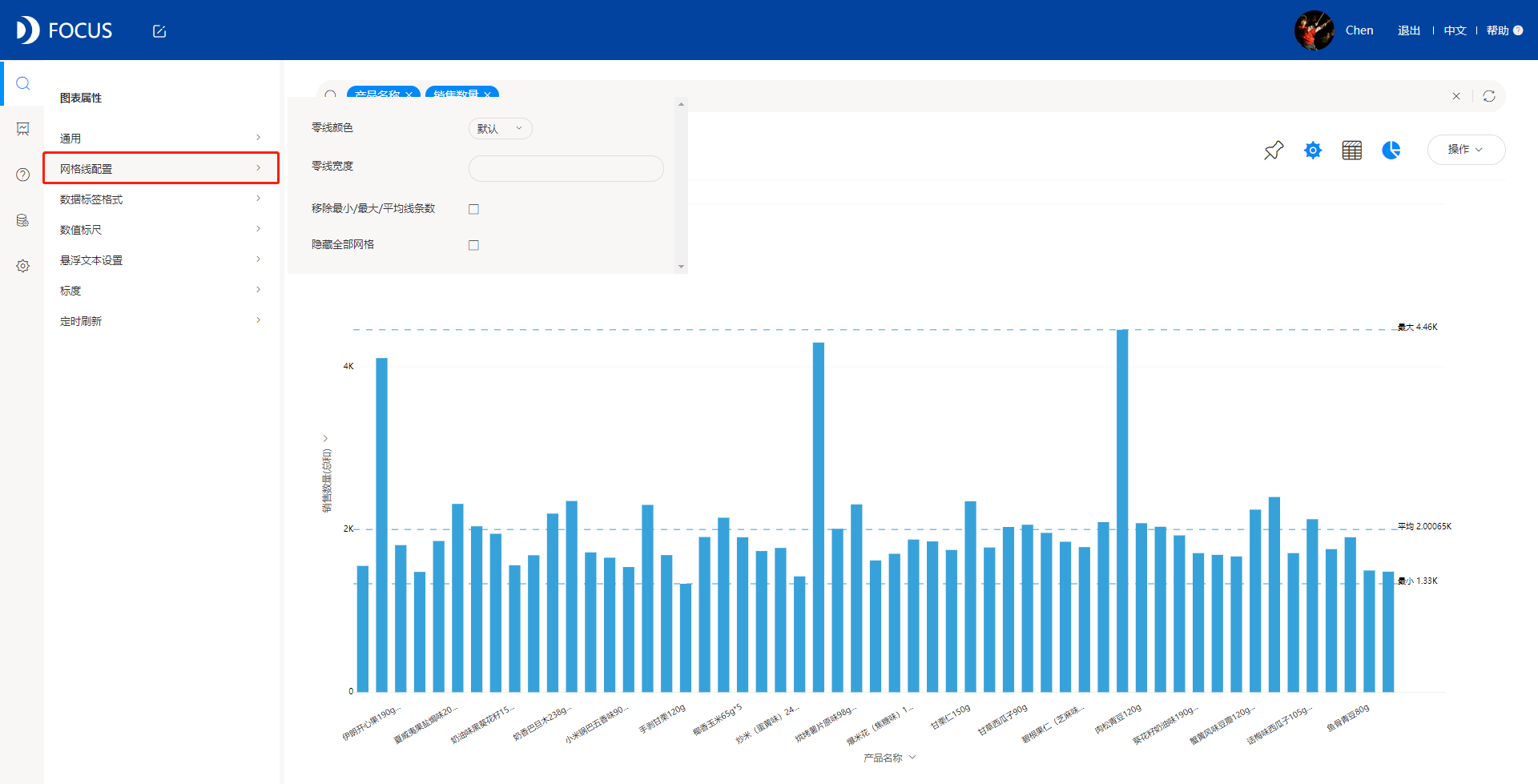Enable 移除最小/最大/平均线条数 checkbox

pos(473,209)
